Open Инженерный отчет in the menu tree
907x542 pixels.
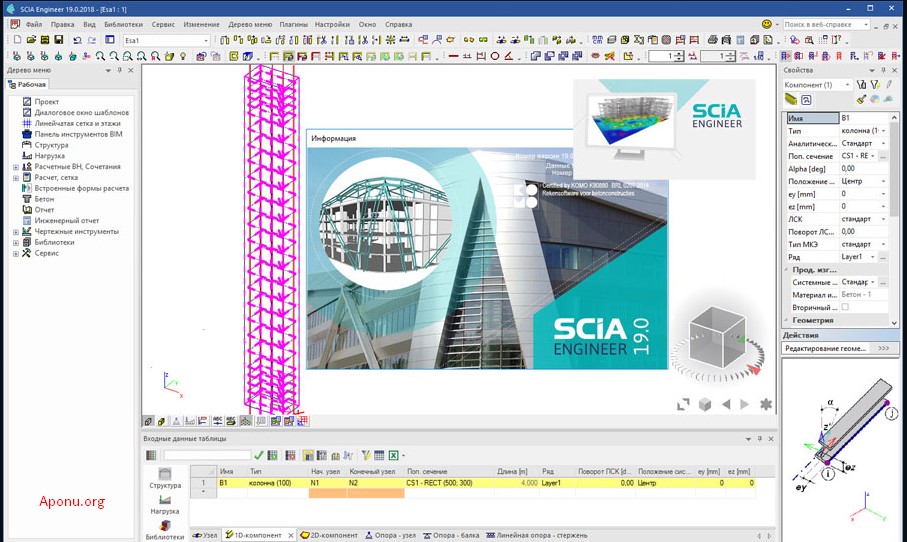[67, 220]
